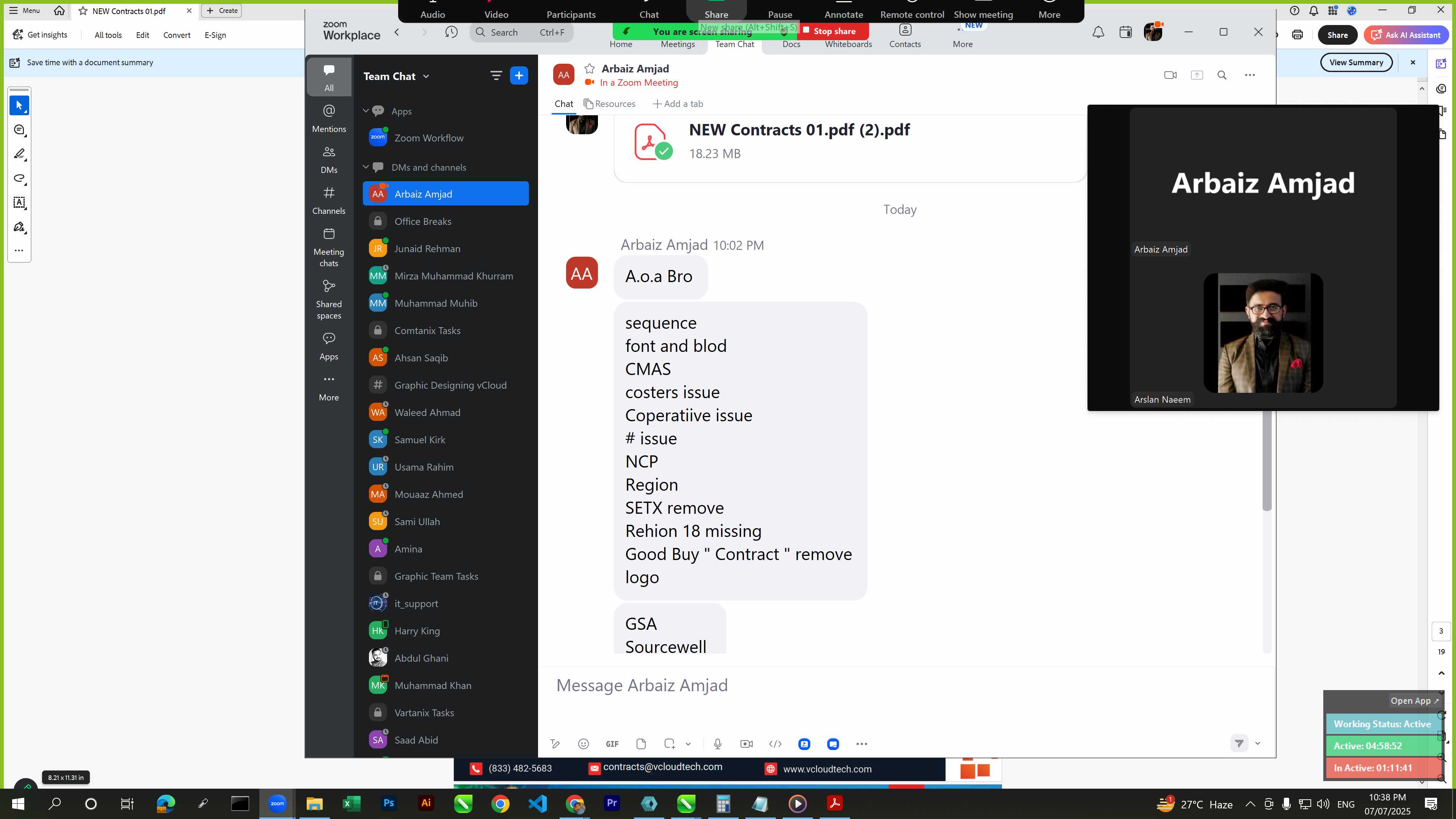Open Junaid Rehman chat
This screenshot has height=819, width=1456.
pos(446,249)
